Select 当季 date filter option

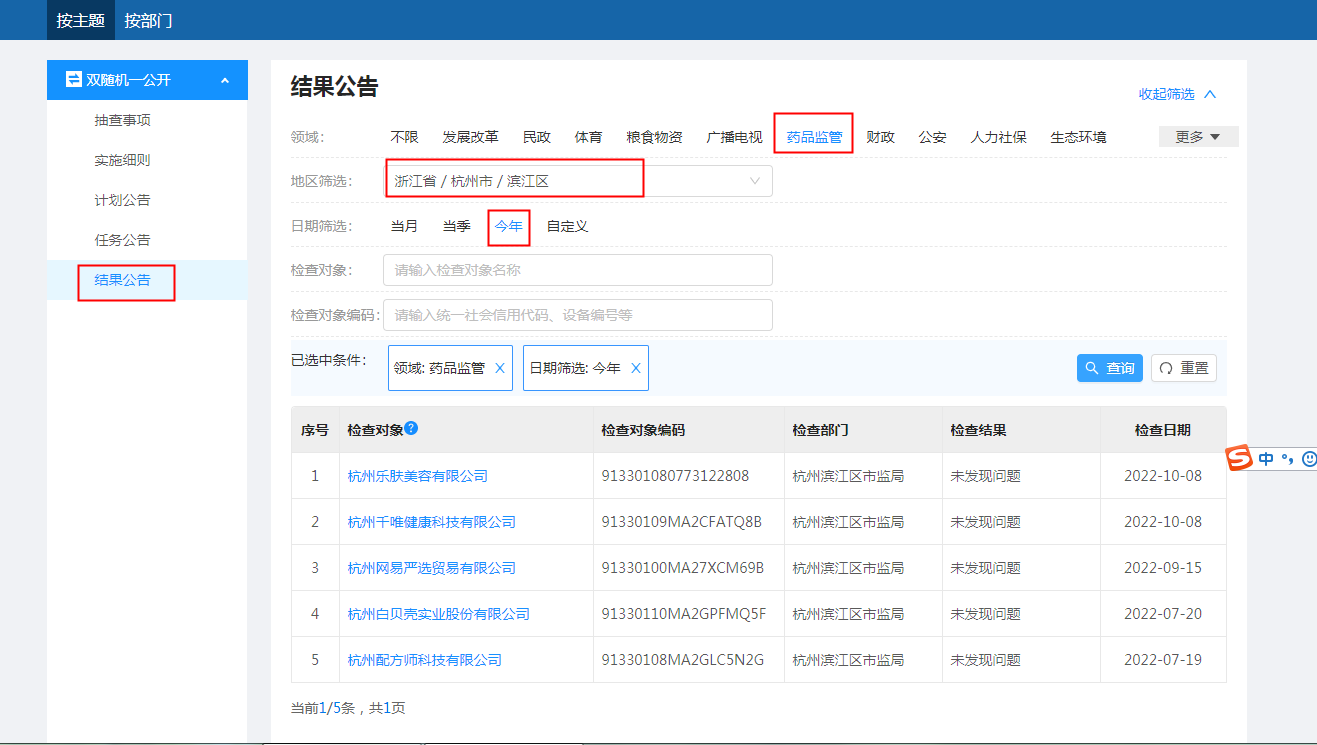tap(456, 226)
